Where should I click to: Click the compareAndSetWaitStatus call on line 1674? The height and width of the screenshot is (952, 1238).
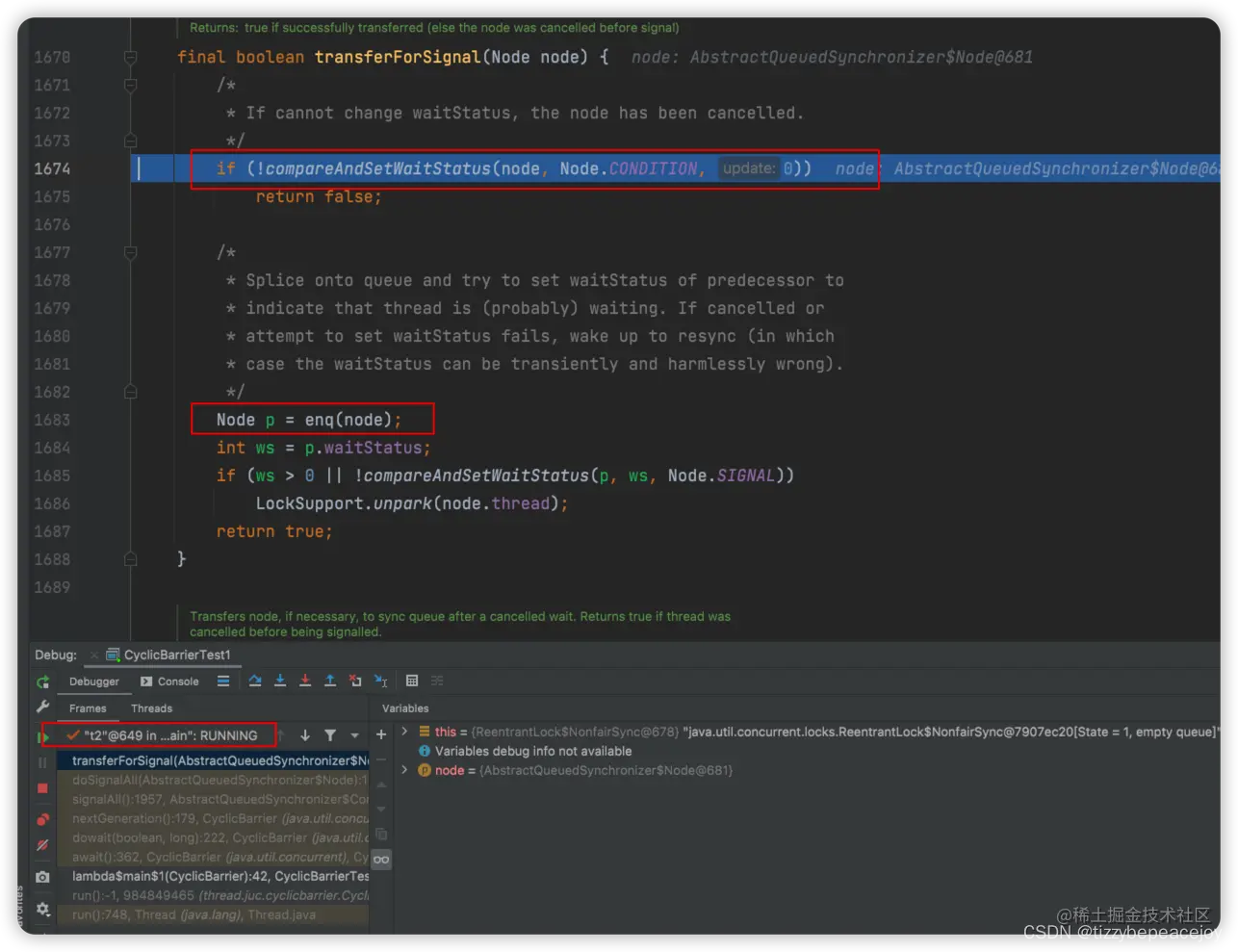pyautogui.click(x=377, y=169)
